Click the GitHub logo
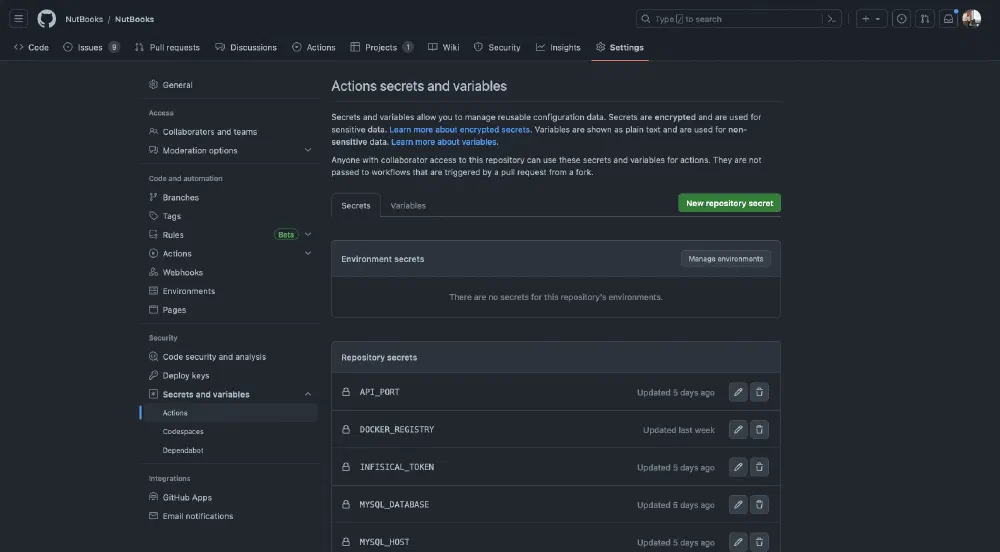 [47, 18]
